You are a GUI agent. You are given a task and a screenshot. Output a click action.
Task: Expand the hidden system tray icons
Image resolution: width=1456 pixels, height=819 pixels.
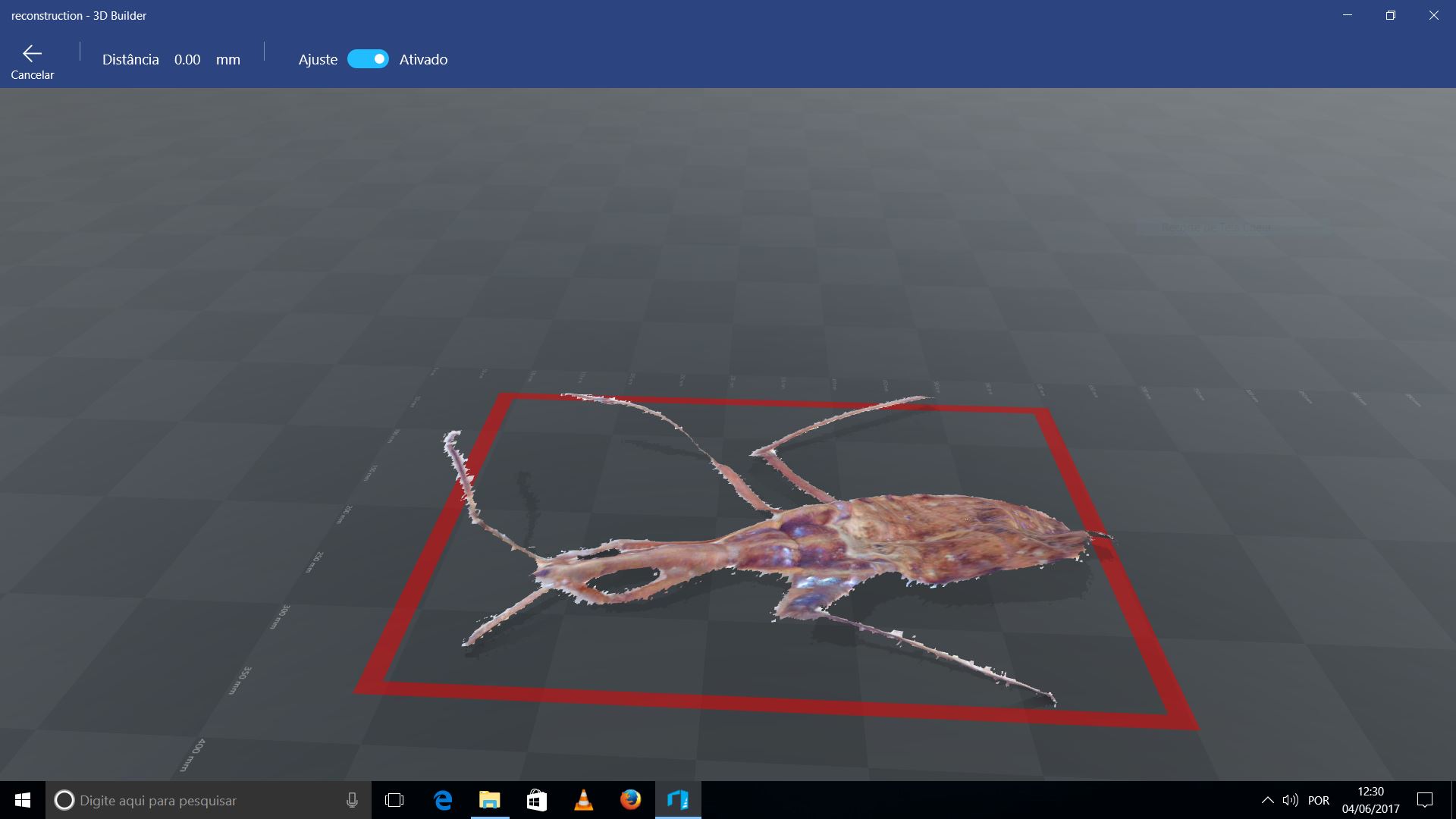point(1267,800)
